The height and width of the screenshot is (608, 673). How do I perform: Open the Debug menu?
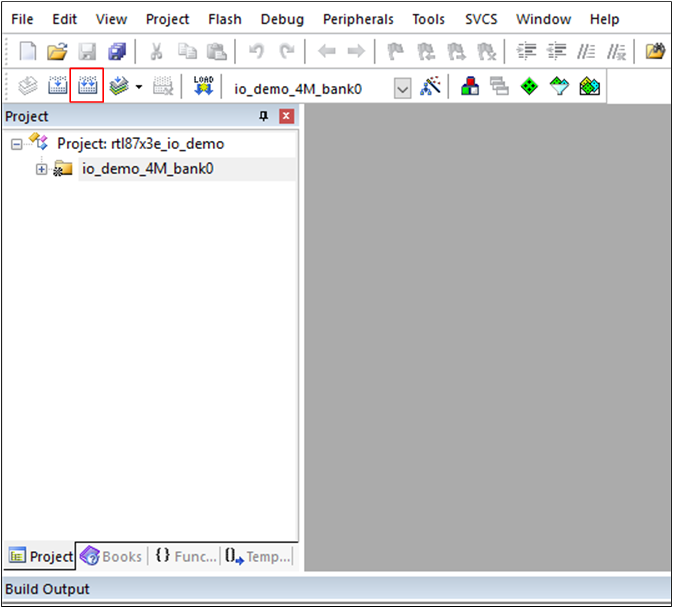pos(282,19)
